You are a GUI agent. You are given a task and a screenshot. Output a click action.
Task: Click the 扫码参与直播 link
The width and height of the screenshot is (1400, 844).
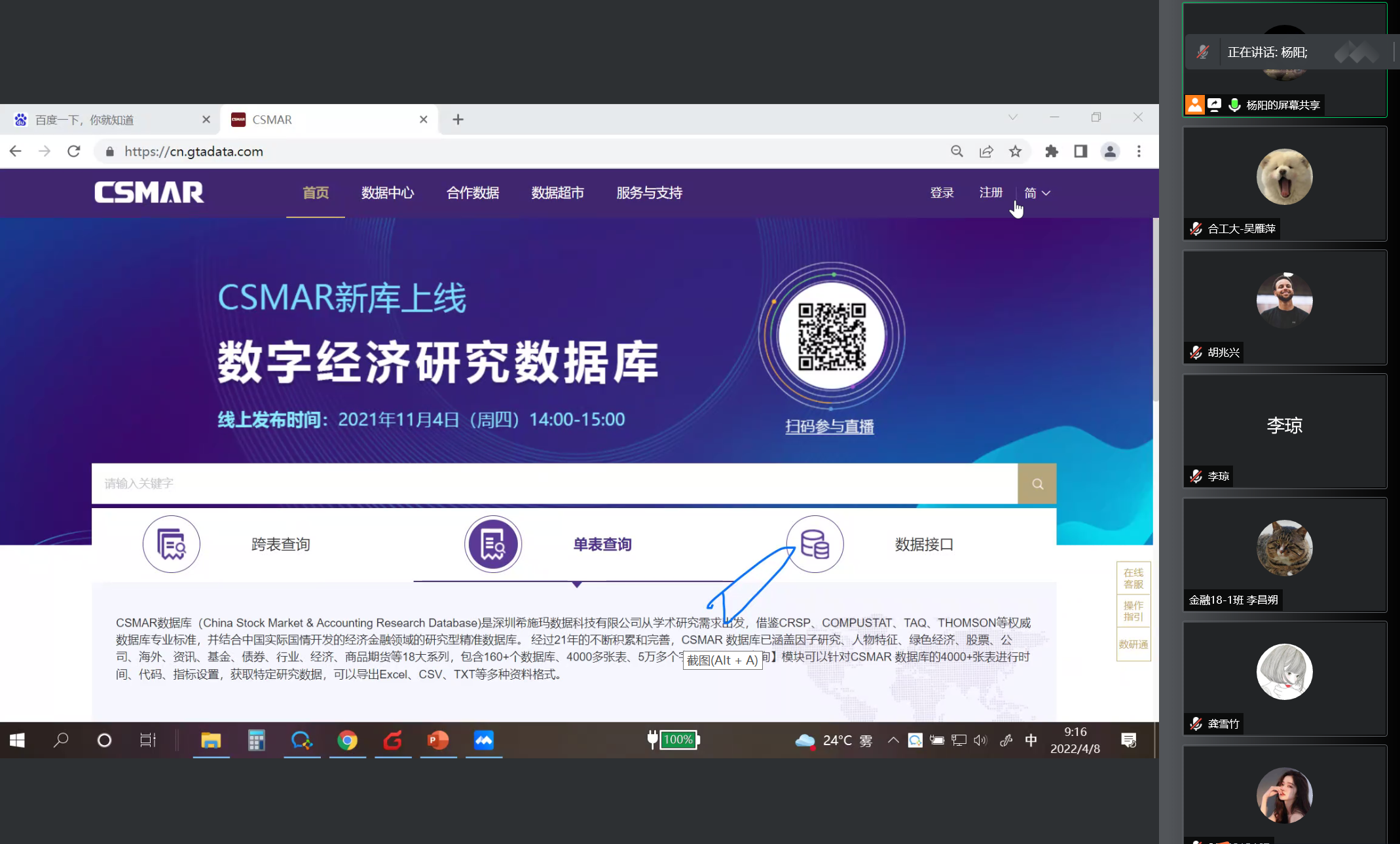coord(830,427)
